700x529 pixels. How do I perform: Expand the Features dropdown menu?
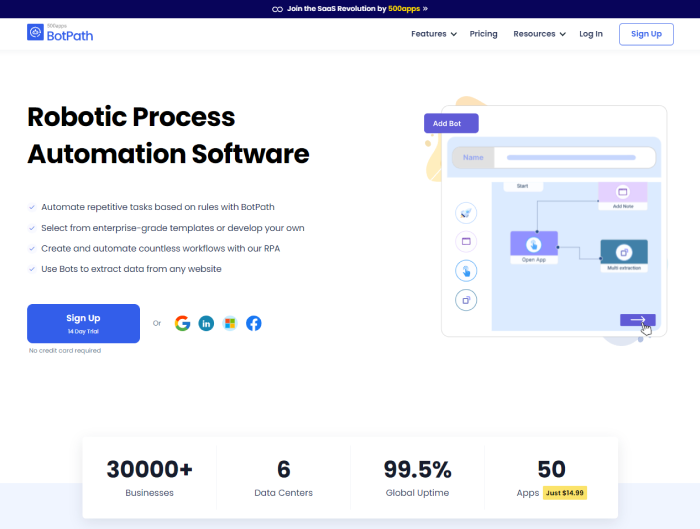(433, 34)
